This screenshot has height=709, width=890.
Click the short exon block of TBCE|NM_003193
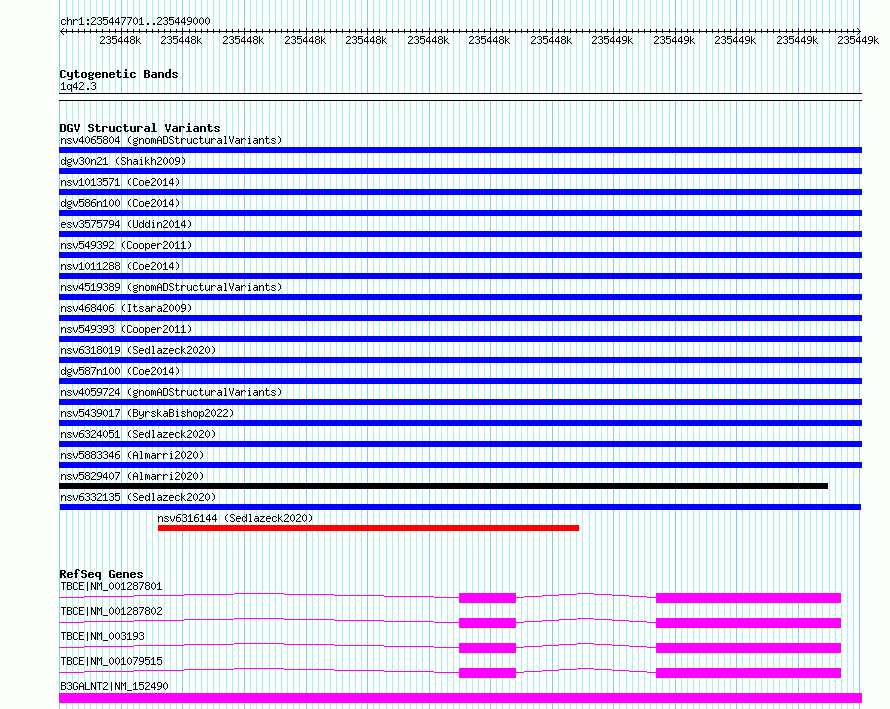coord(488,648)
